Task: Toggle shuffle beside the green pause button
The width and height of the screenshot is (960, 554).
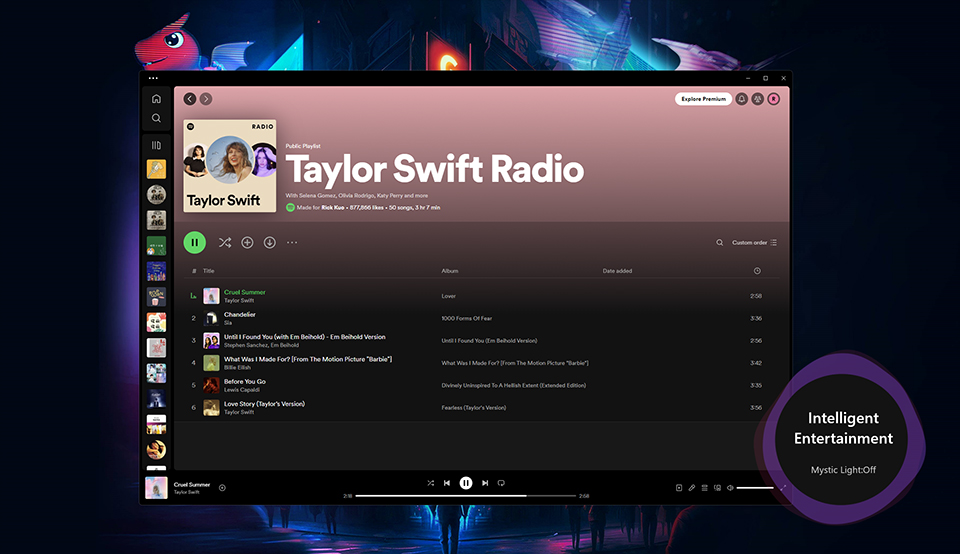Action: [225, 242]
